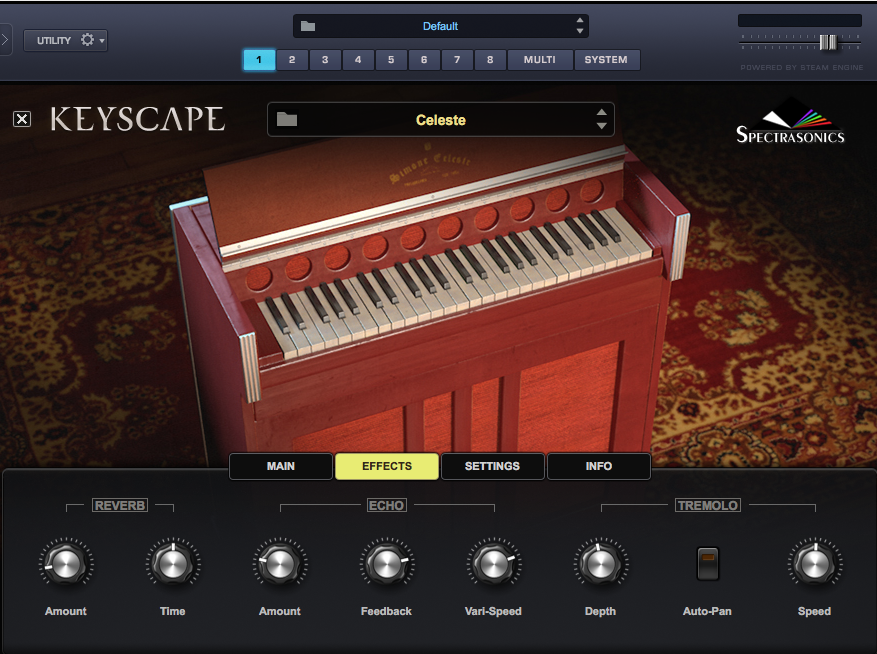Select part 8 button
877x654 pixels.
click(490, 59)
